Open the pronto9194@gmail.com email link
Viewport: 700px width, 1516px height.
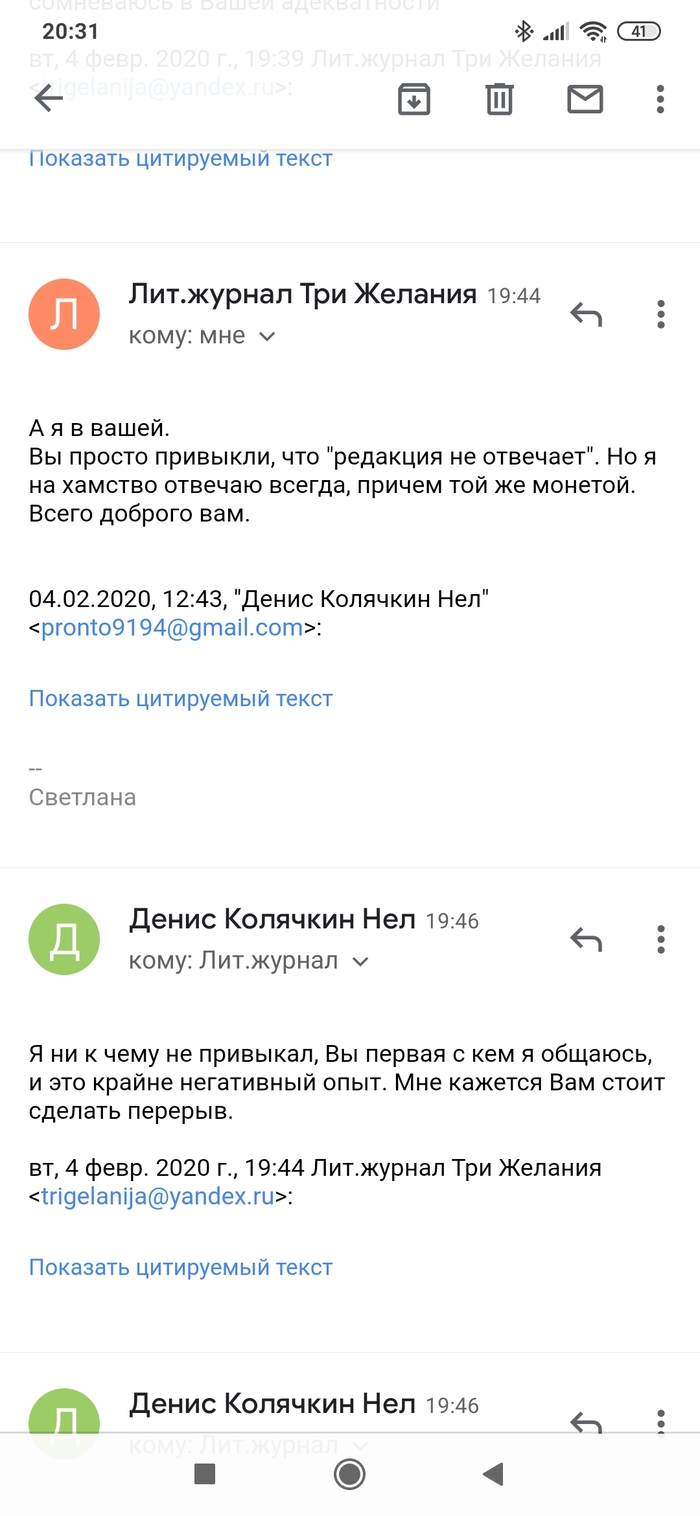[x=171, y=628]
